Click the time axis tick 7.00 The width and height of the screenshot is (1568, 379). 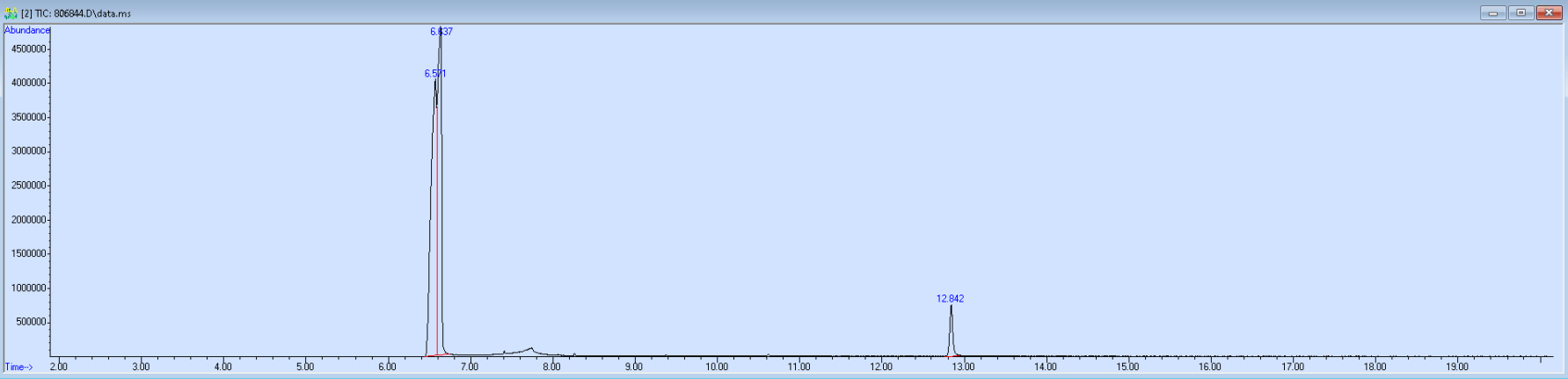(470, 367)
